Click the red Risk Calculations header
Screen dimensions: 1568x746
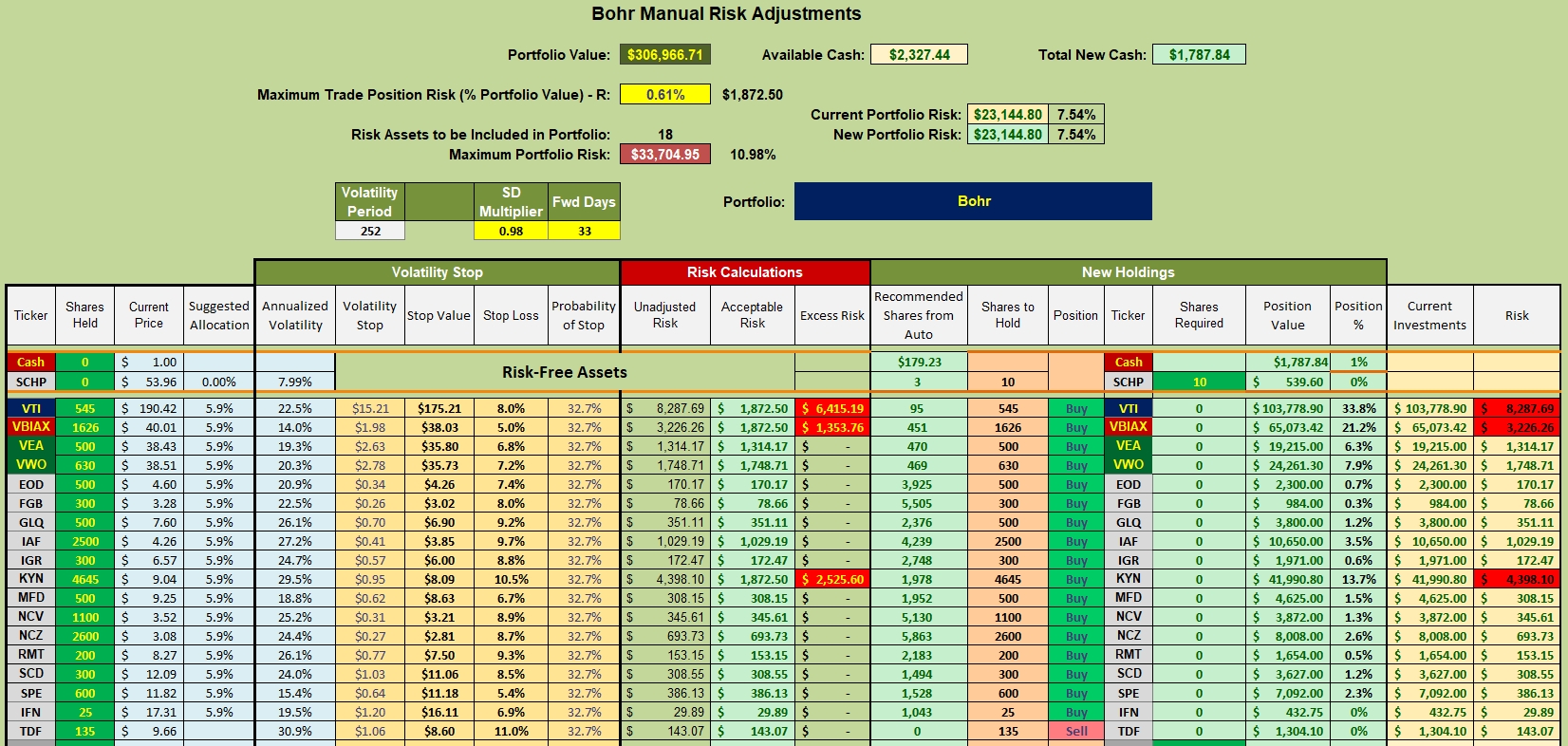click(745, 272)
